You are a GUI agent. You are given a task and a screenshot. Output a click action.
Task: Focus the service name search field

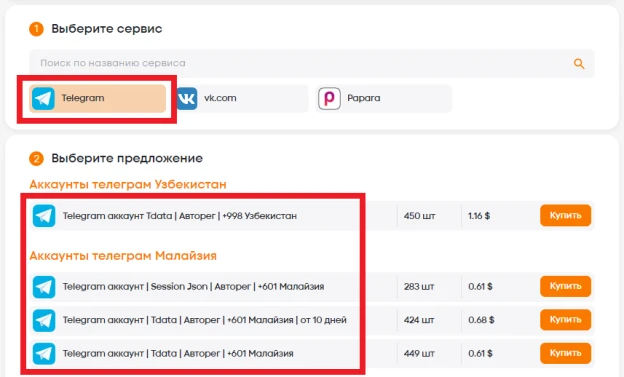(312, 63)
